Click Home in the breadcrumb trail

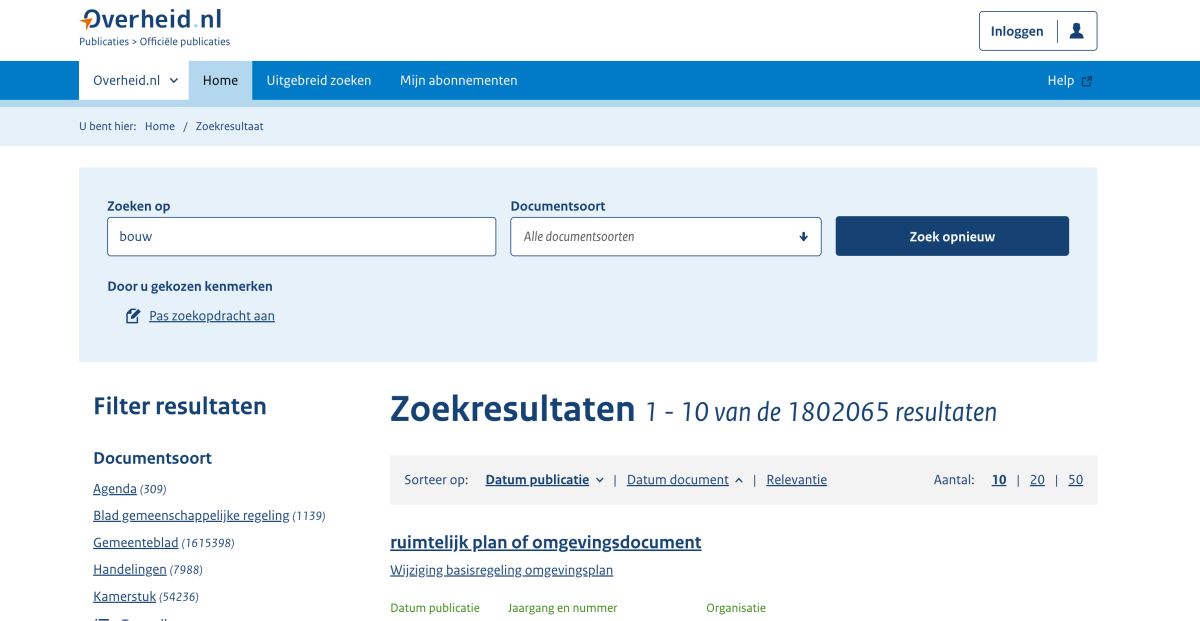[x=159, y=126]
